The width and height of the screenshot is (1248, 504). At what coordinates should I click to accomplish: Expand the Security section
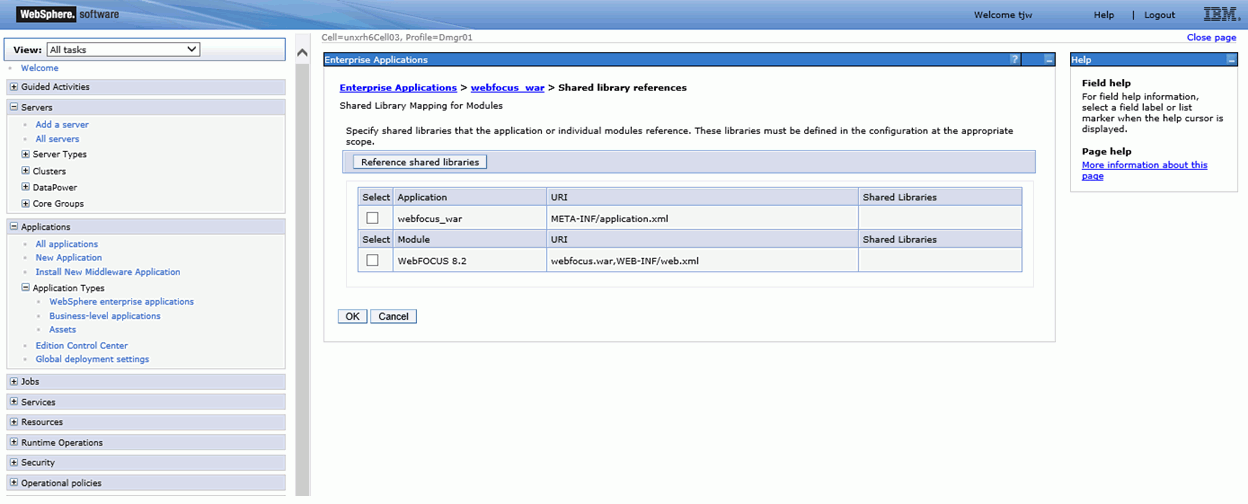[13, 463]
